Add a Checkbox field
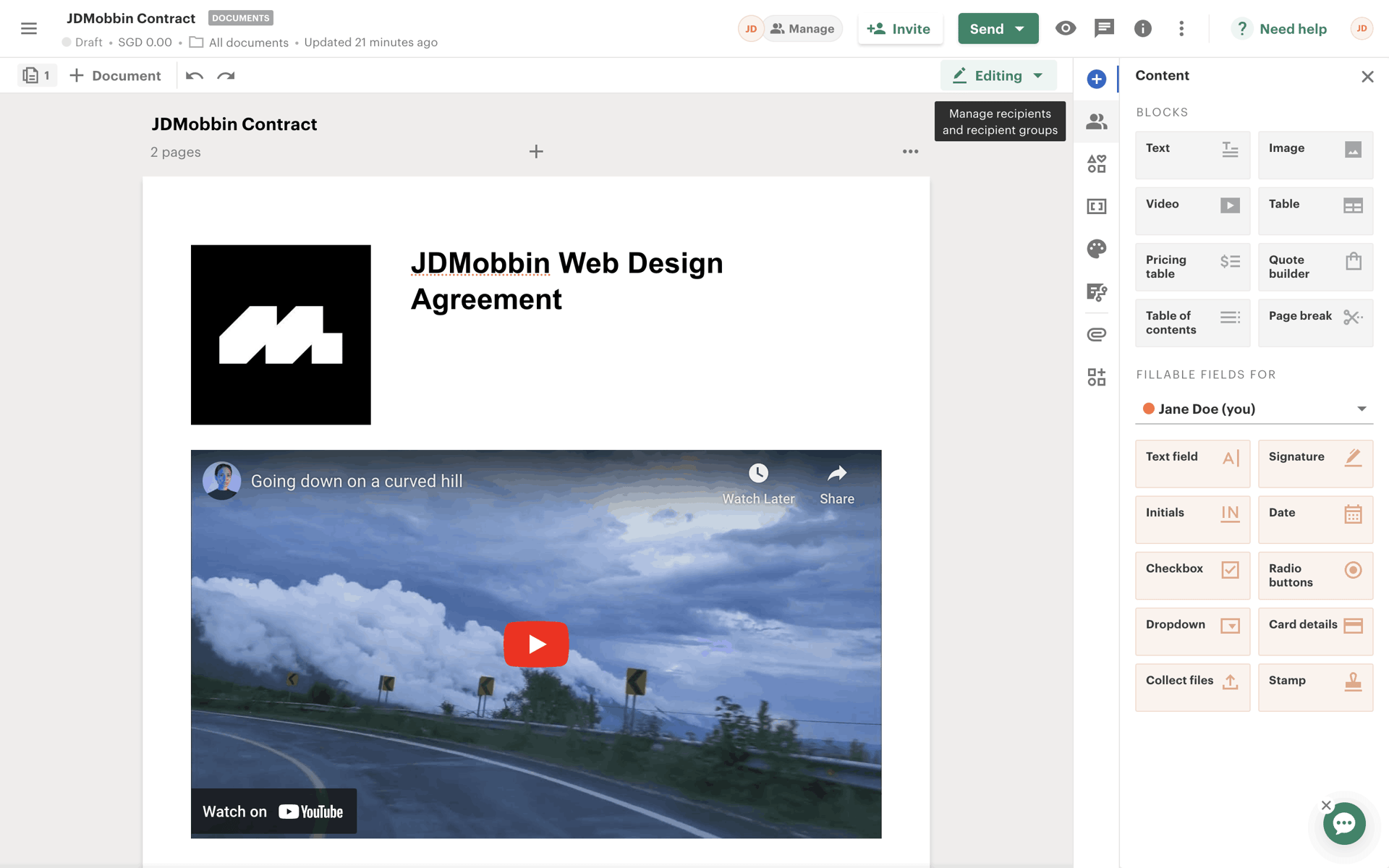The image size is (1389, 868). pos(1192,576)
